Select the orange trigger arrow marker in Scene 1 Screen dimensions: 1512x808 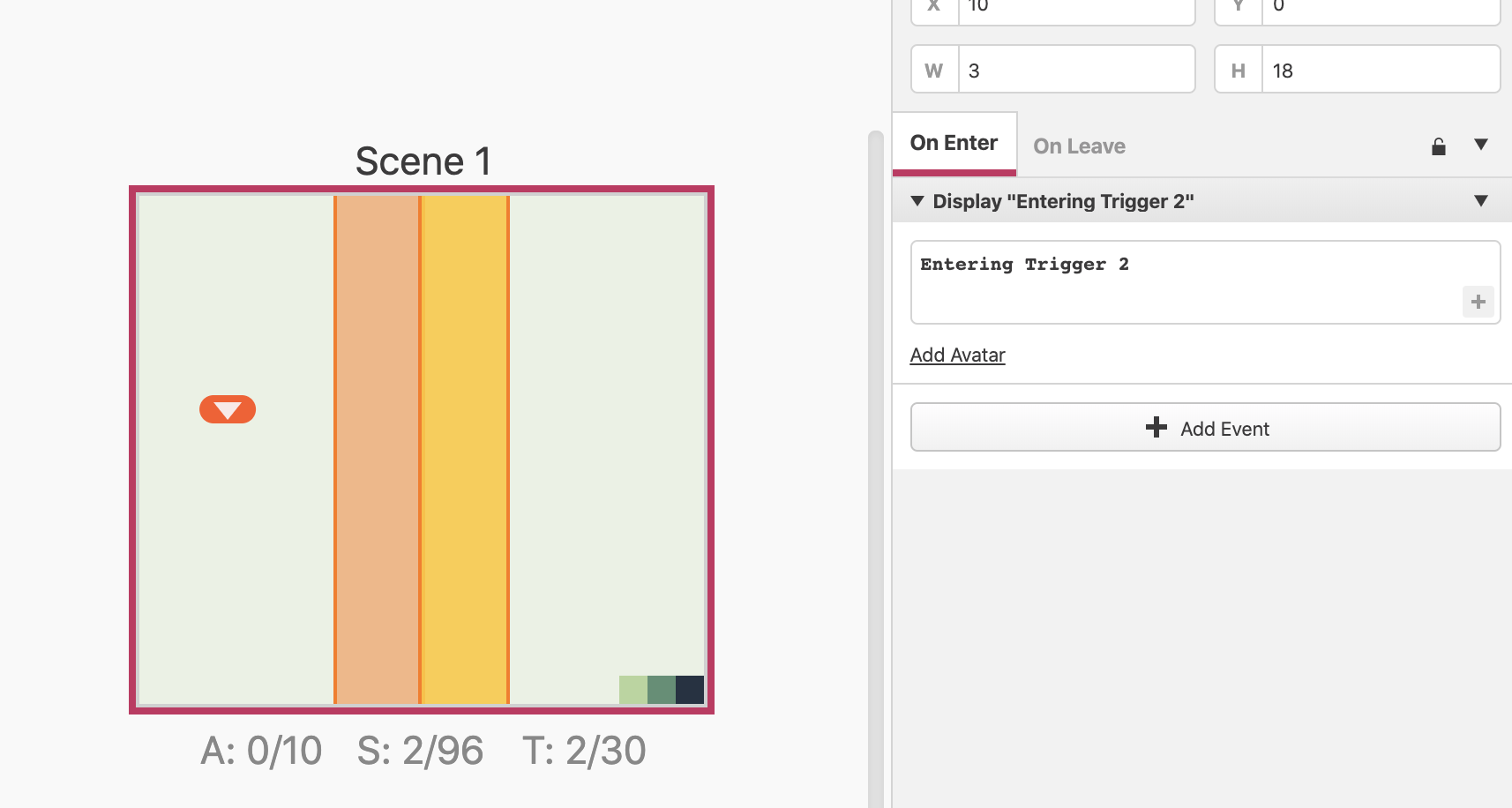pos(227,409)
